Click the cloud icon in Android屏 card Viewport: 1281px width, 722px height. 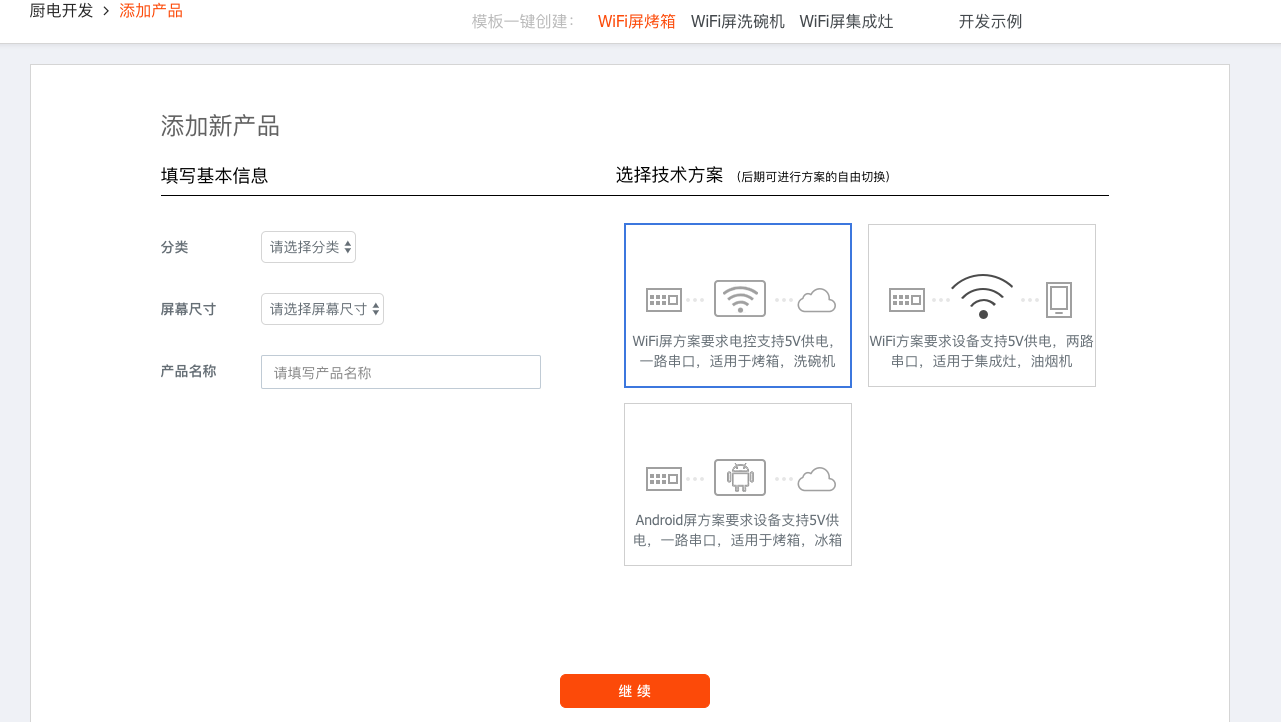(x=817, y=479)
